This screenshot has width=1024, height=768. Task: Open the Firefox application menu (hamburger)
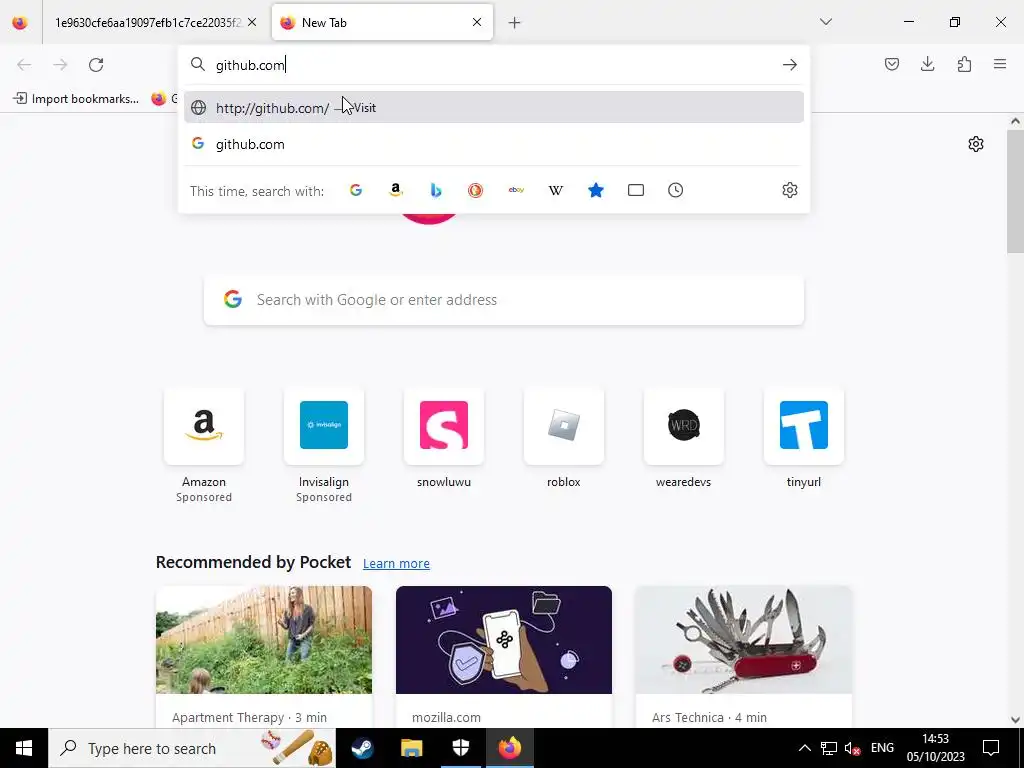pos(1000,64)
